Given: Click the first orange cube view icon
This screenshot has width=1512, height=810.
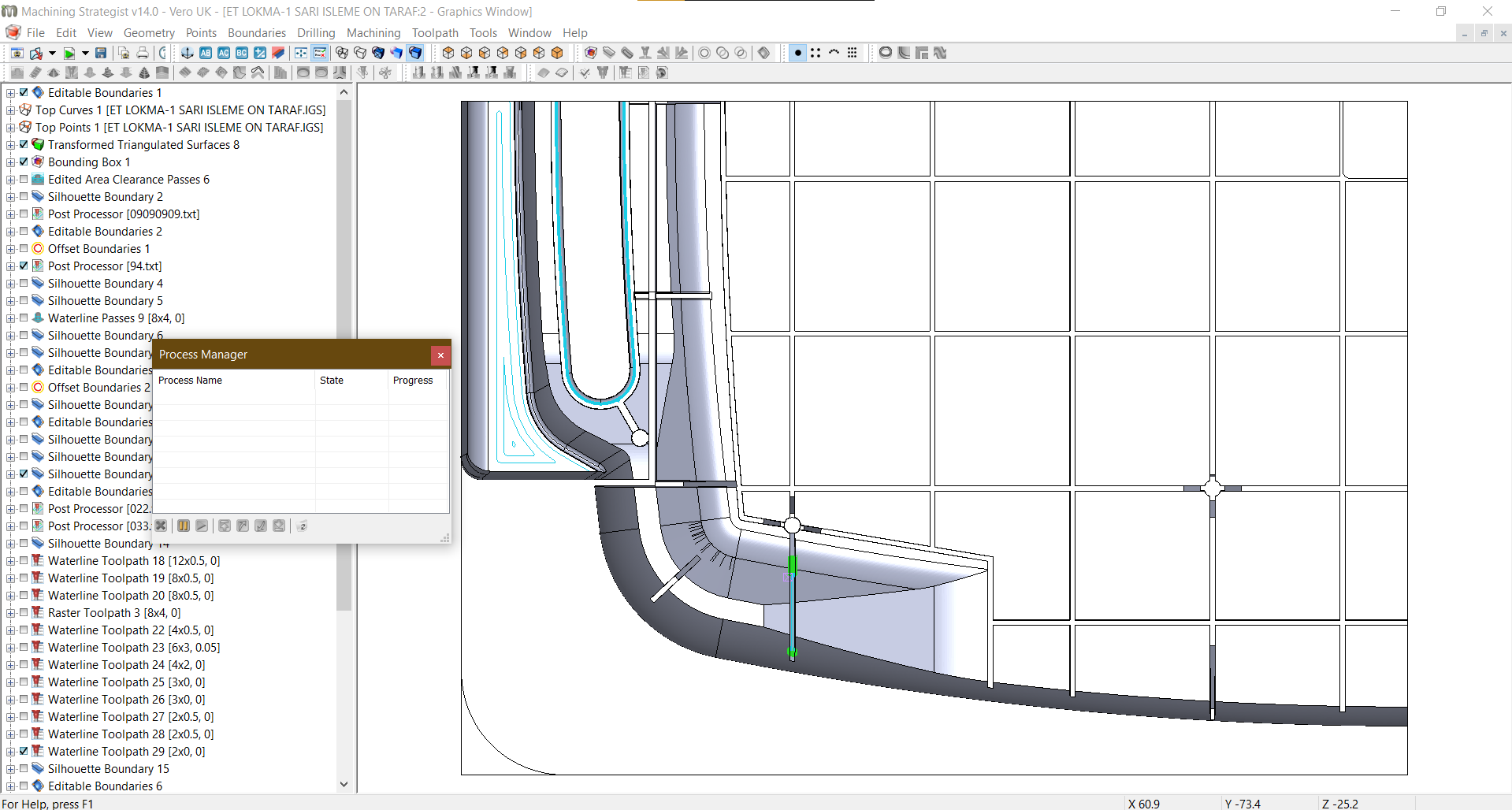Looking at the screenshot, I should (x=448, y=53).
